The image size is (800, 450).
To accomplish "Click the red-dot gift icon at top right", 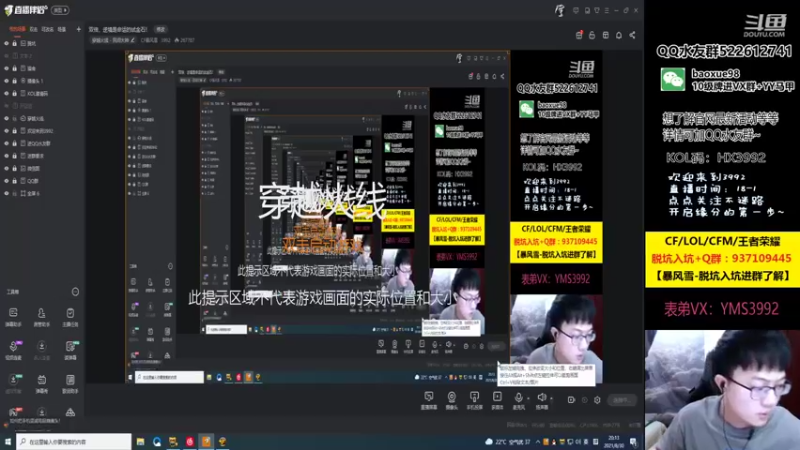I will (579, 35).
